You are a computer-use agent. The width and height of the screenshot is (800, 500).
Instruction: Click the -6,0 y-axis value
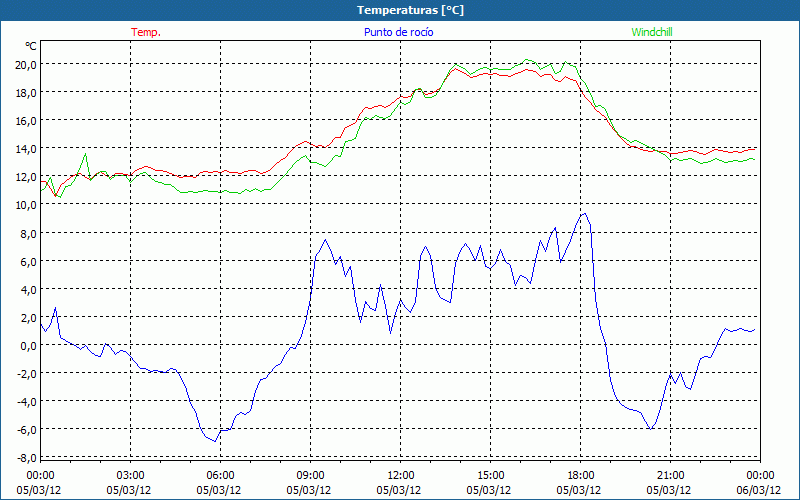point(27,430)
